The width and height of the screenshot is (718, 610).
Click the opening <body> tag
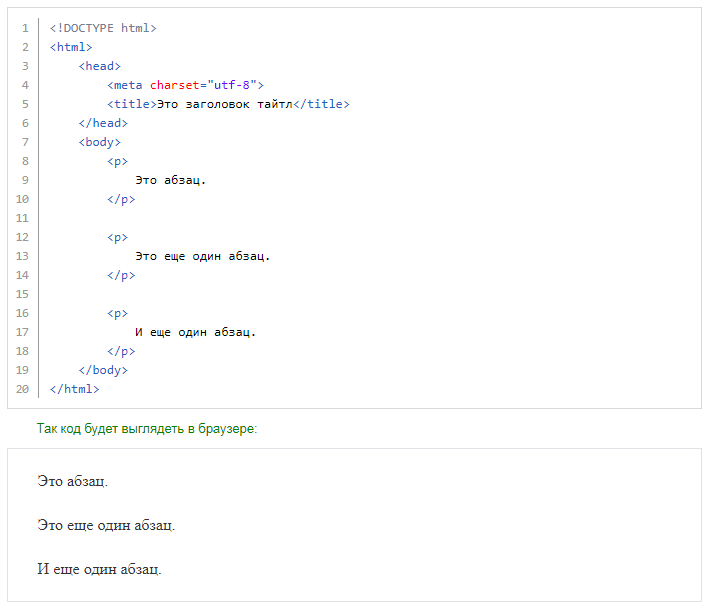[x=100, y=142]
